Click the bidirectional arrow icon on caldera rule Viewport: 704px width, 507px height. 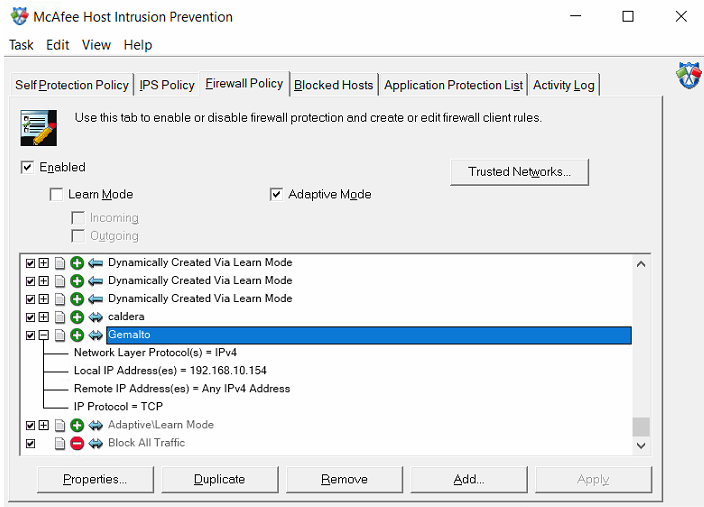[x=95, y=317]
